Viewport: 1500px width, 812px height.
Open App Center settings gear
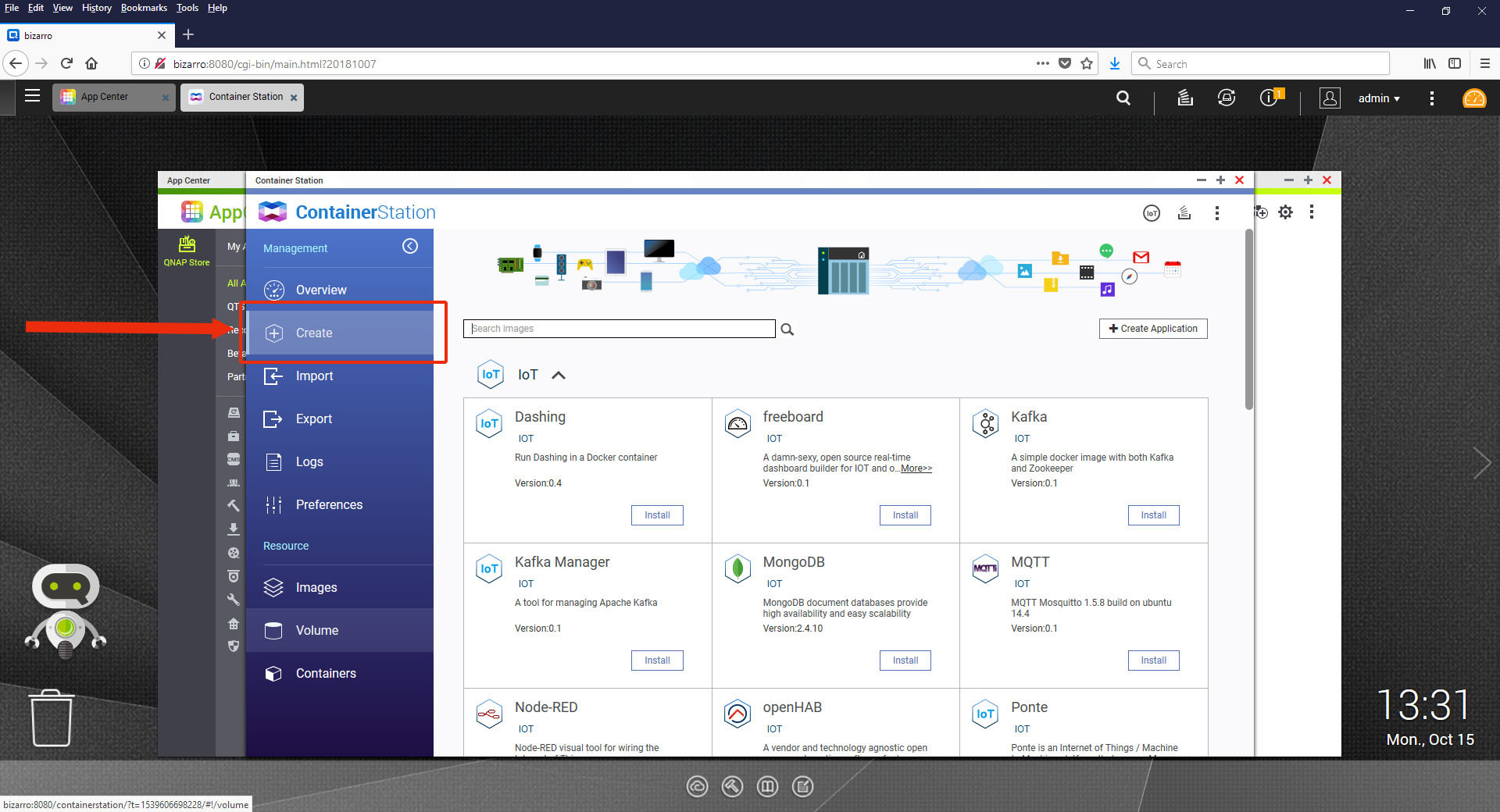[1286, 212]
